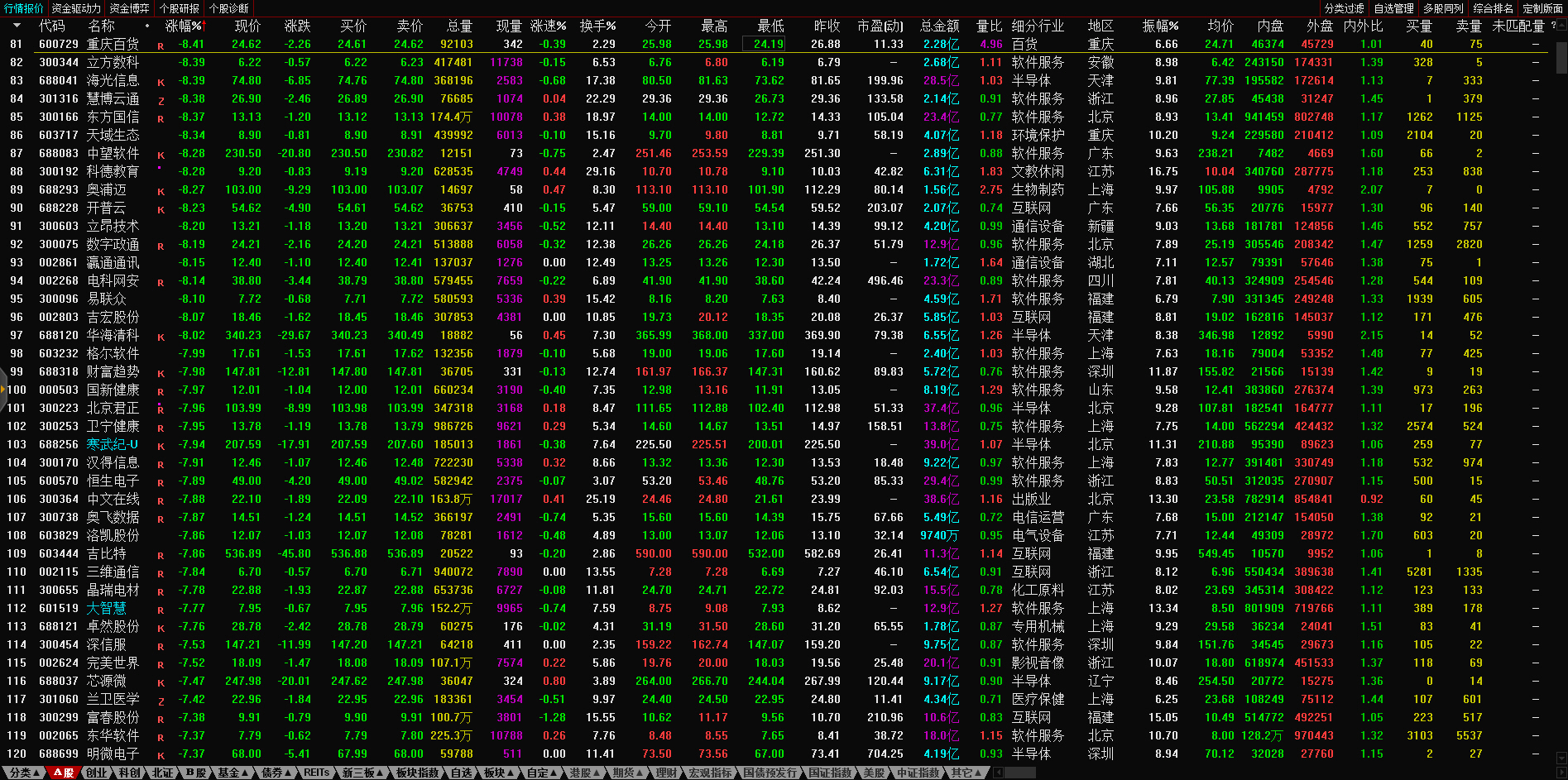Expand the 基金 market tab menu

pyautogui.click(x=233, y=773)
